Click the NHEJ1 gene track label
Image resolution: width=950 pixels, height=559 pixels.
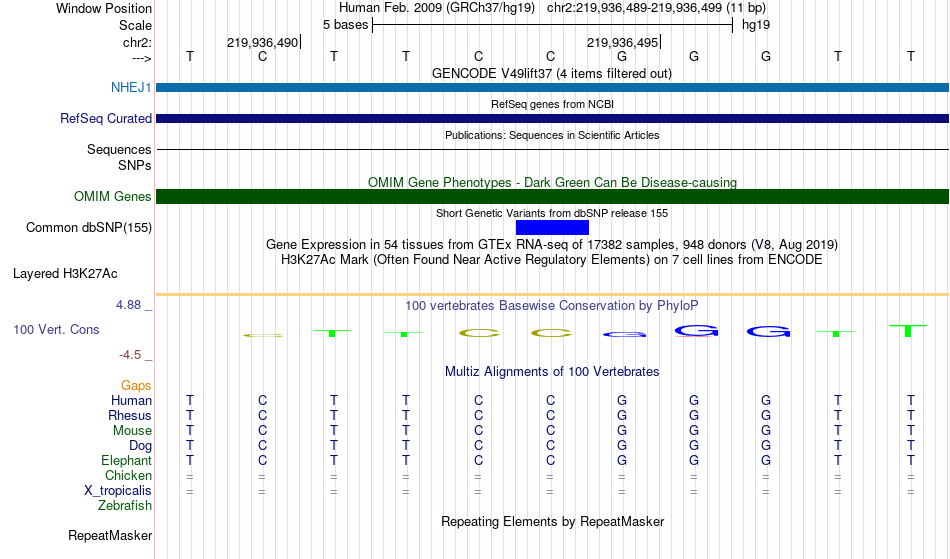[x=131, y=87]
